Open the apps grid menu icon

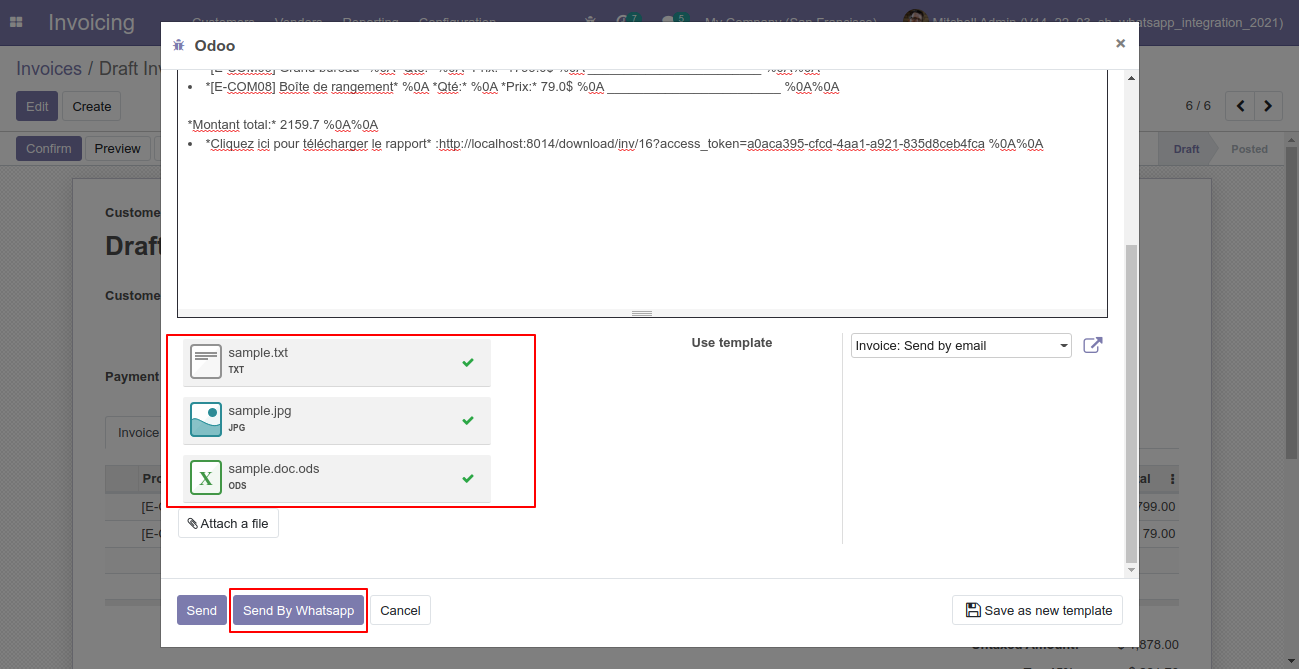pyautogui.click(x=16, y=22)
